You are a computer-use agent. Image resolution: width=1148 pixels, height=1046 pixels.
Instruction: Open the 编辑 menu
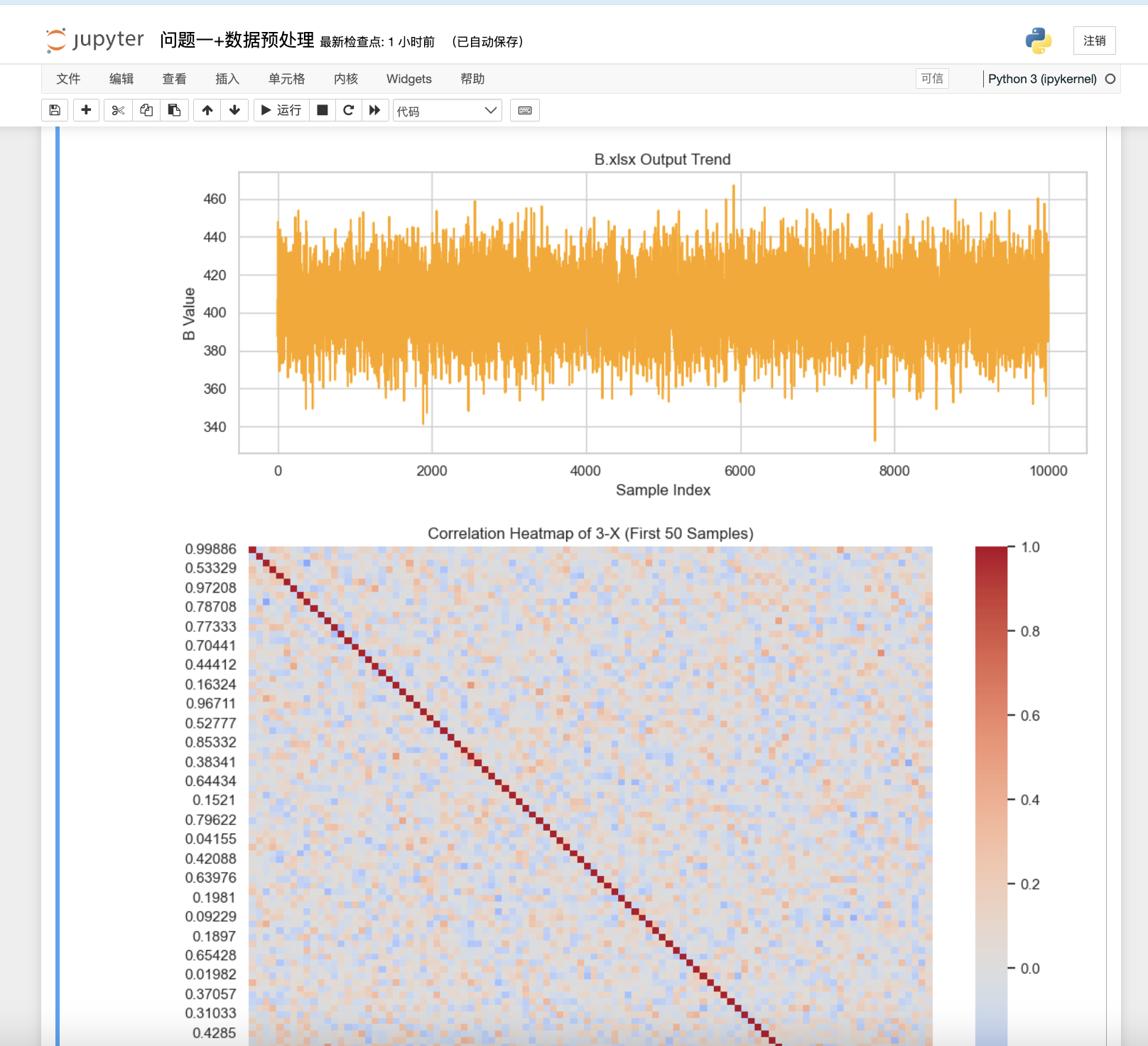[121, 79]
